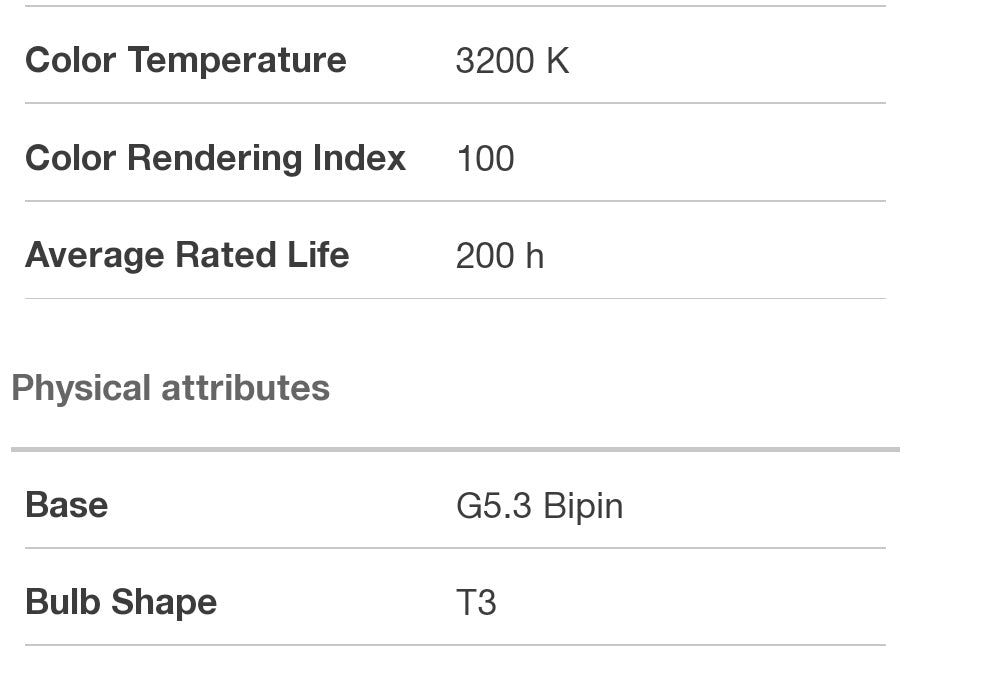The height and width of the screenshot is (674, 995).
Task: Select the T3 bulb shape value
Action: (x=476, y=603)
